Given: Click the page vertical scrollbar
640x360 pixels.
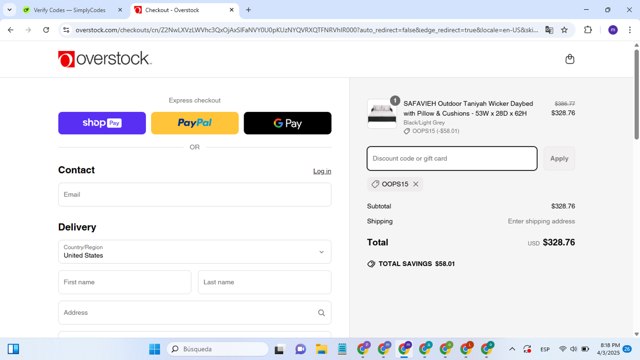Looking at the screenshot, I should (x=636, y=95).
